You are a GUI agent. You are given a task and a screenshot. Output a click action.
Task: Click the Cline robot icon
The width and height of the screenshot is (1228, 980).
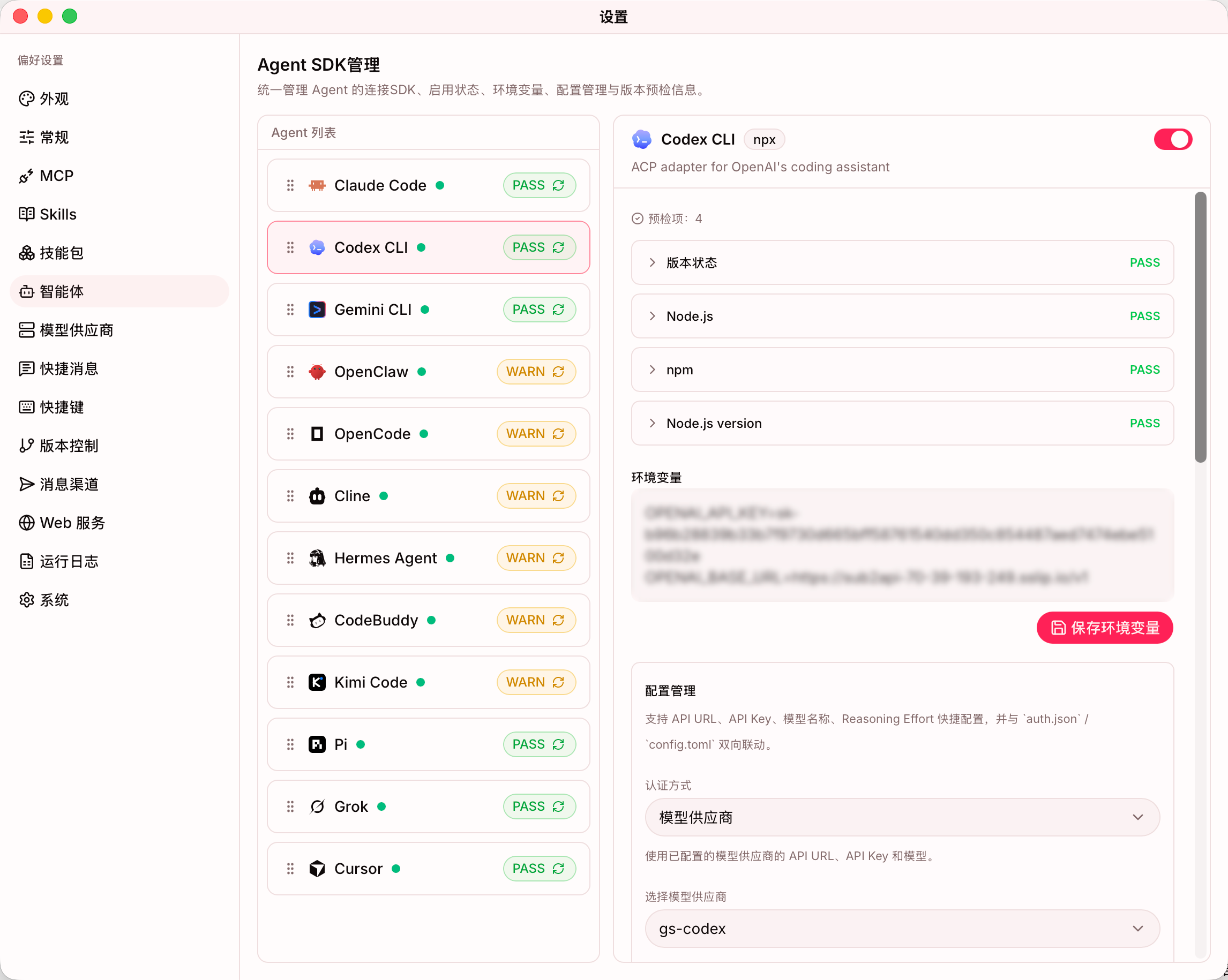pos(317,495)
